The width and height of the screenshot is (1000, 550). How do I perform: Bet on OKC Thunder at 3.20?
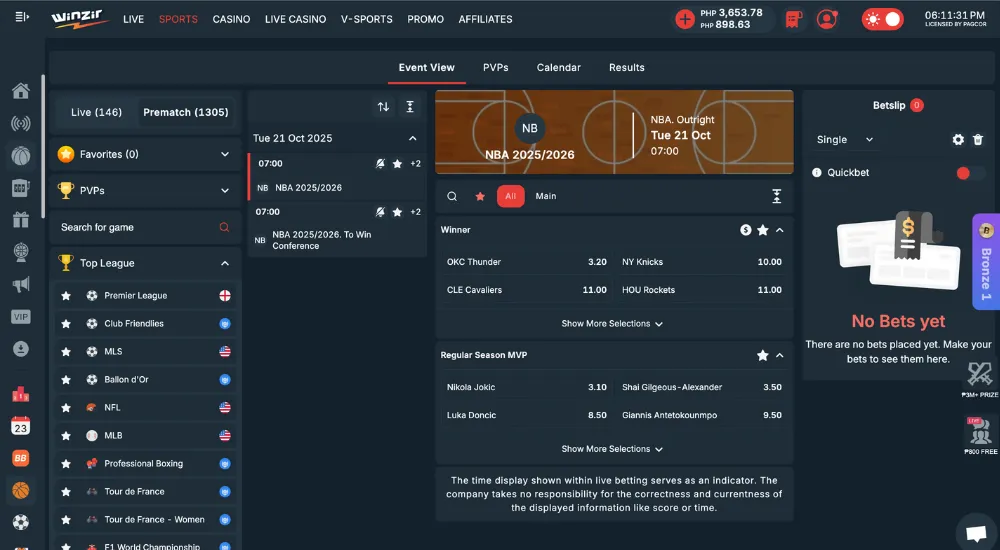pyautogui.click(x=527, y=262)
